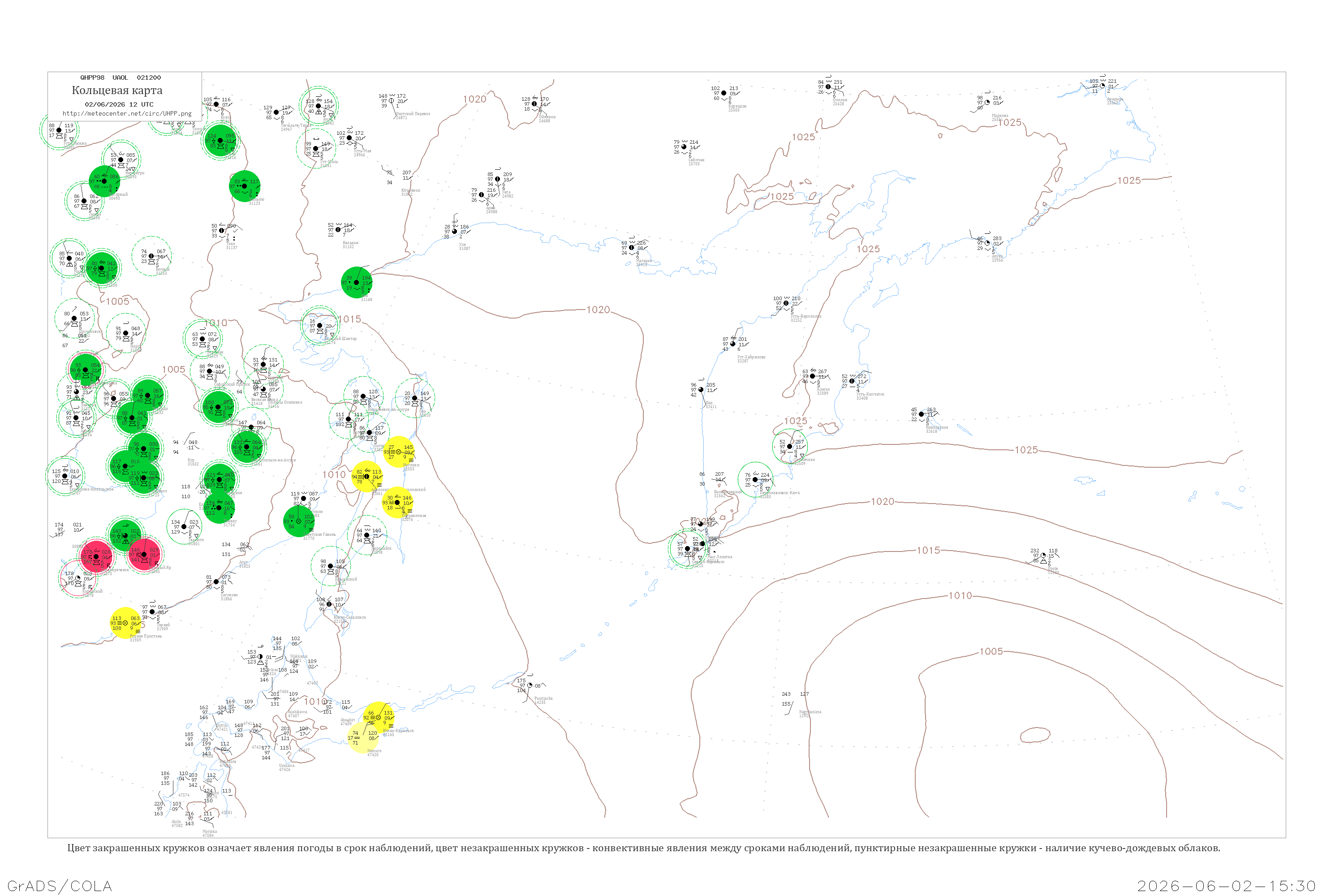Click the 1005 isobar label in southeast low
Image resolution: width=1344 pixels, height=896 pixels.
coord(991,651)
